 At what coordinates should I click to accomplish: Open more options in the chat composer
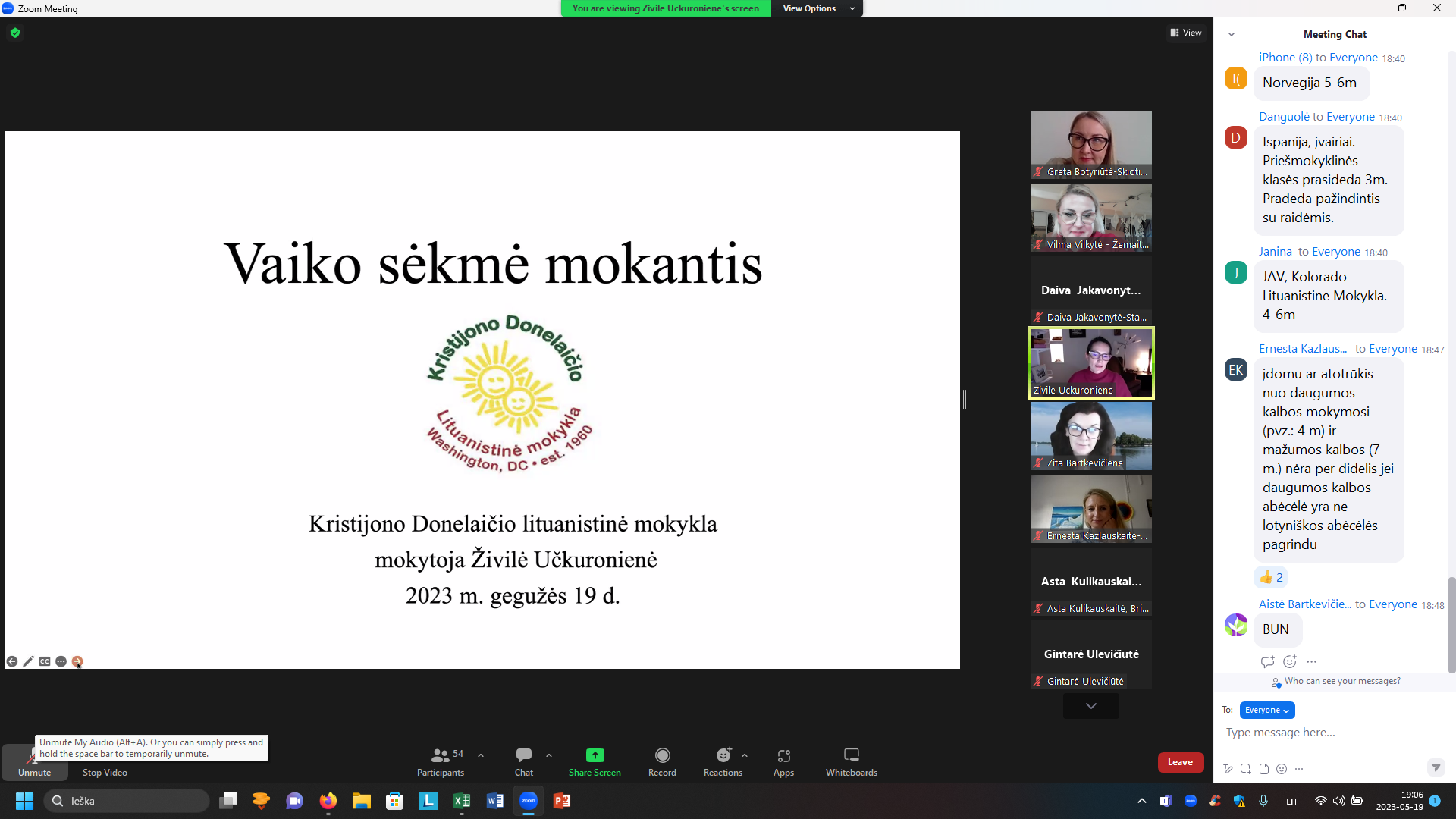coord(1299,769)
